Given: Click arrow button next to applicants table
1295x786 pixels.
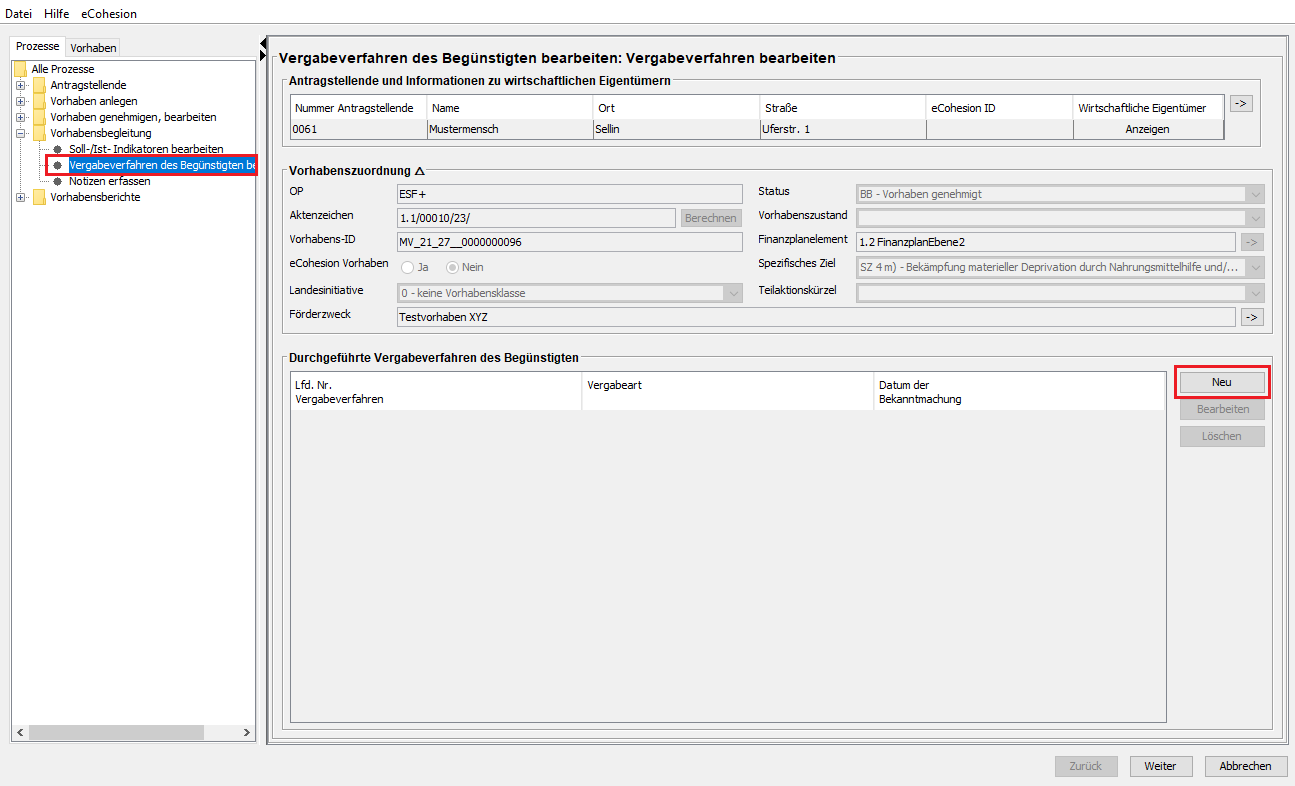Looking at the screenshot, I should [1241, 103].
